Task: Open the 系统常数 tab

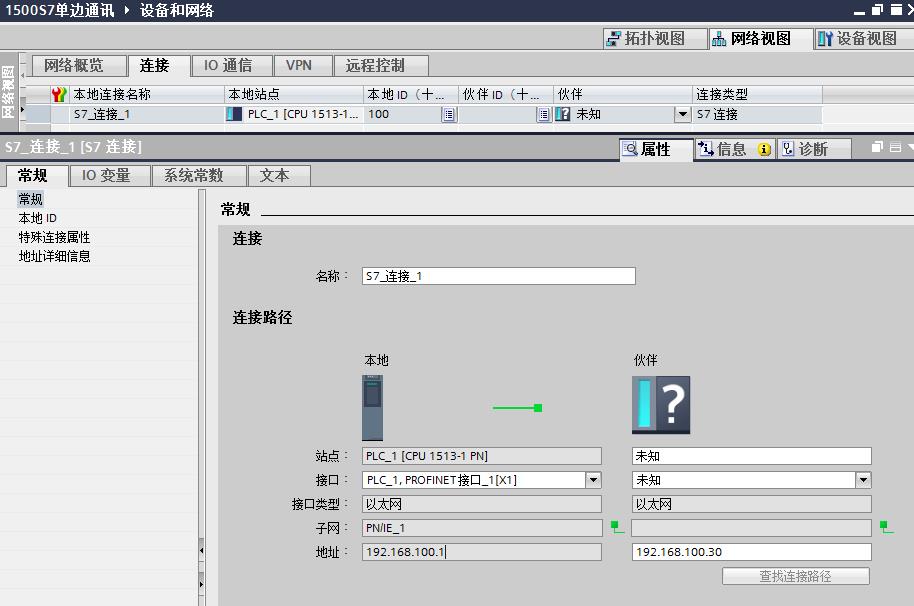Action: tap(199, 175)
